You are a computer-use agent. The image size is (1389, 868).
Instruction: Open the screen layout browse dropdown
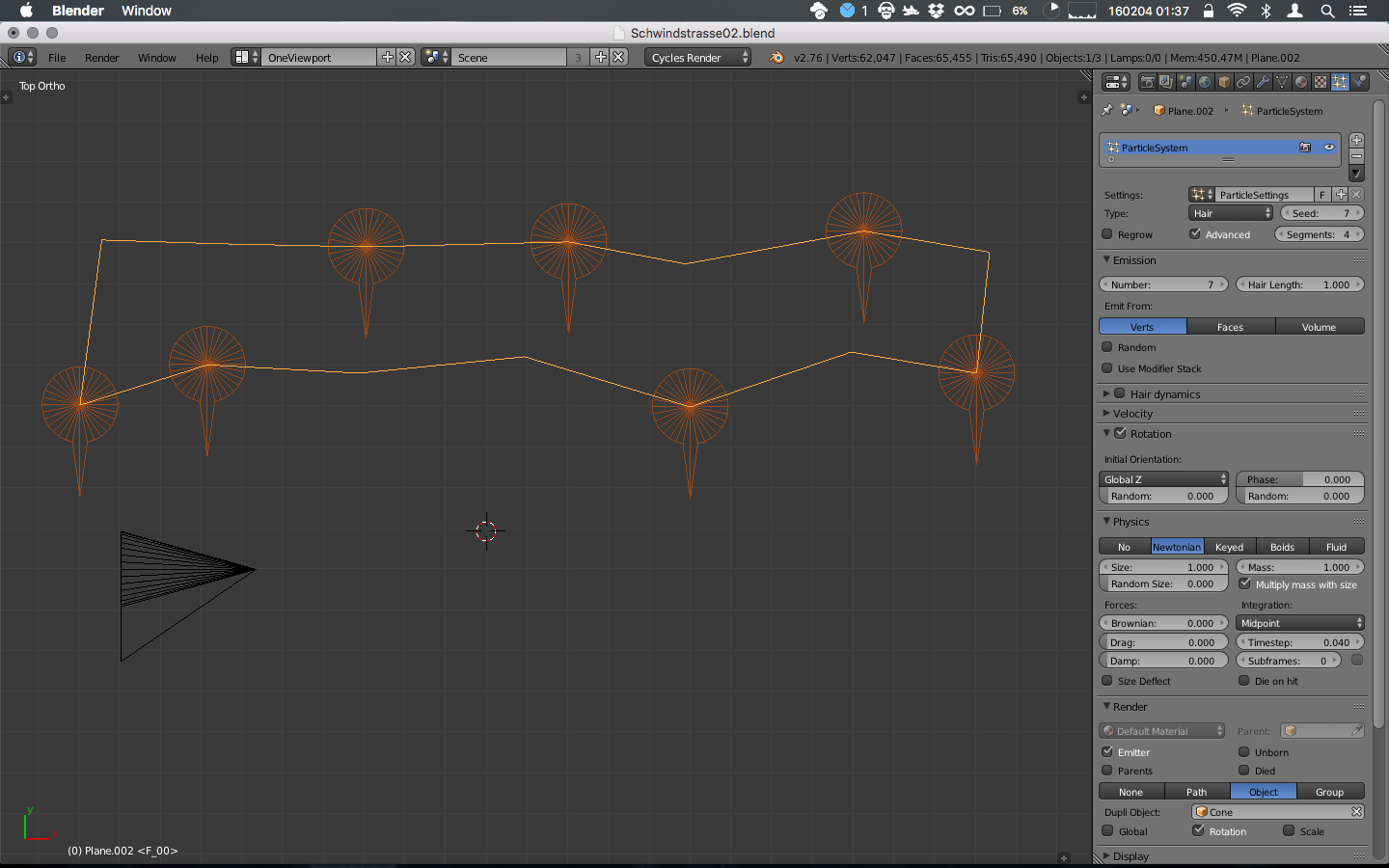tap(246, 58)
